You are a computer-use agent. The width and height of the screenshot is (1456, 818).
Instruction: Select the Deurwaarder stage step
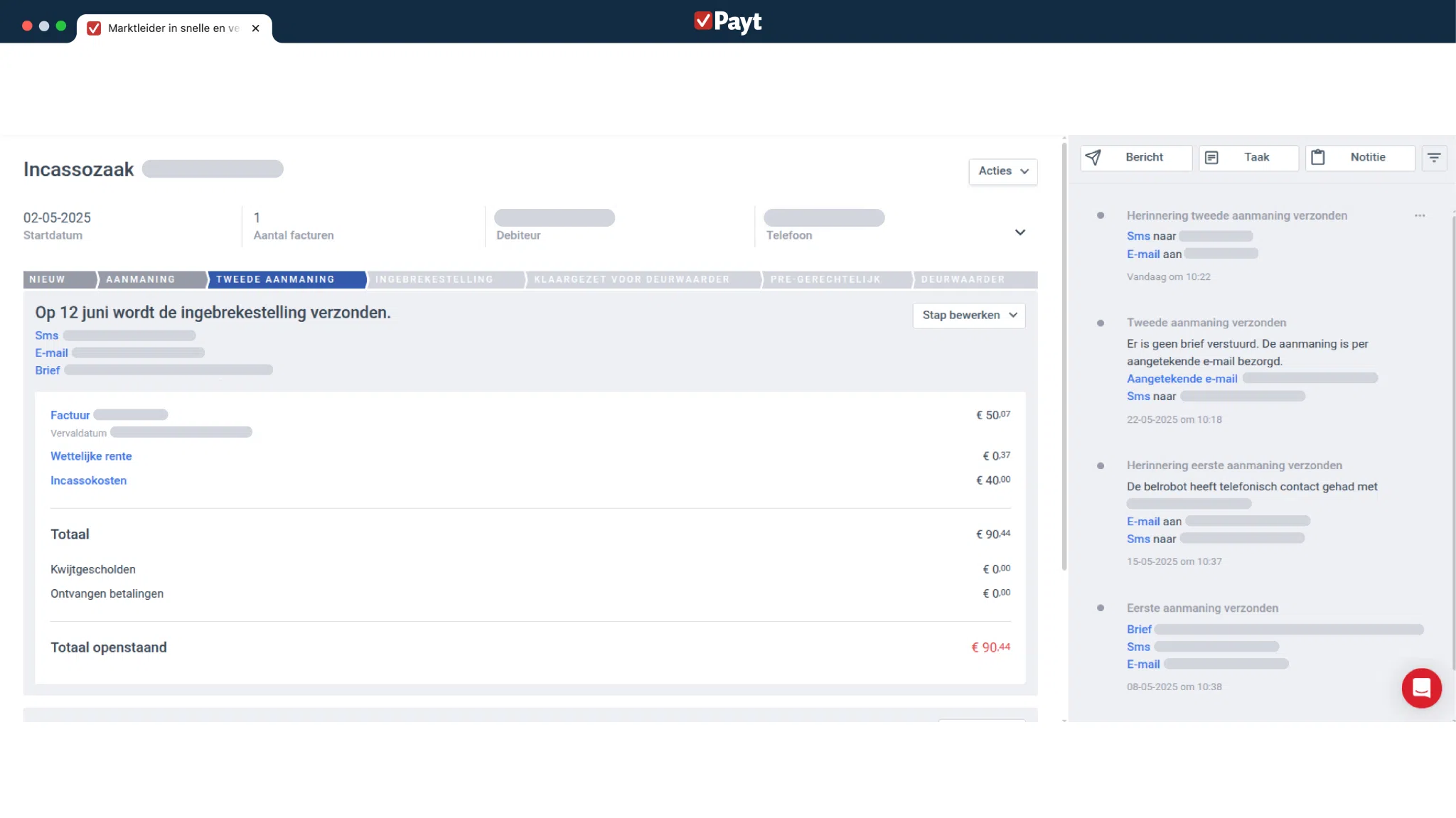(963, 279)
